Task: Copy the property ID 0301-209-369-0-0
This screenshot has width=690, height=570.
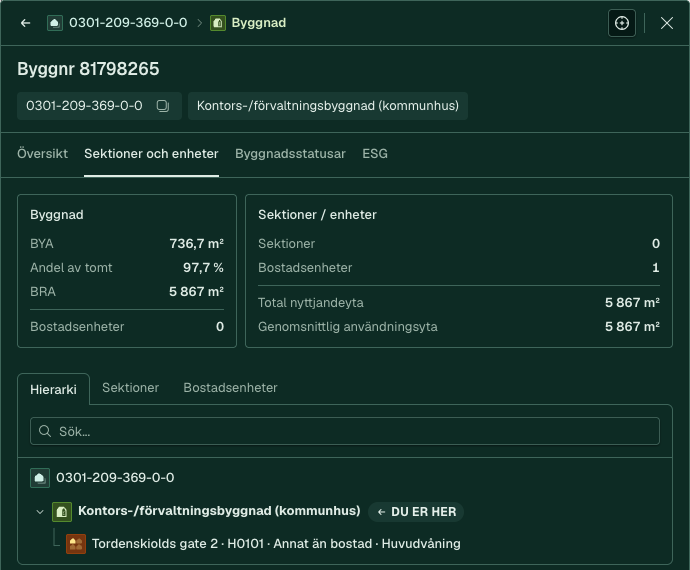Action: click(163, 106)
